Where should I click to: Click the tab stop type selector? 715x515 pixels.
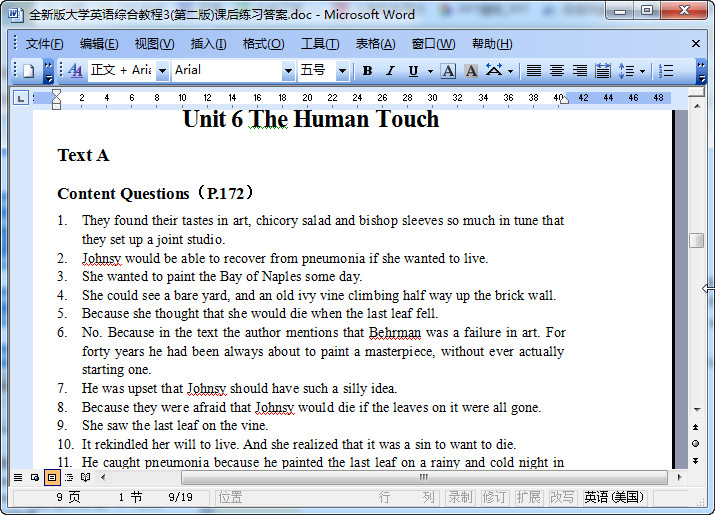[21, 98]
